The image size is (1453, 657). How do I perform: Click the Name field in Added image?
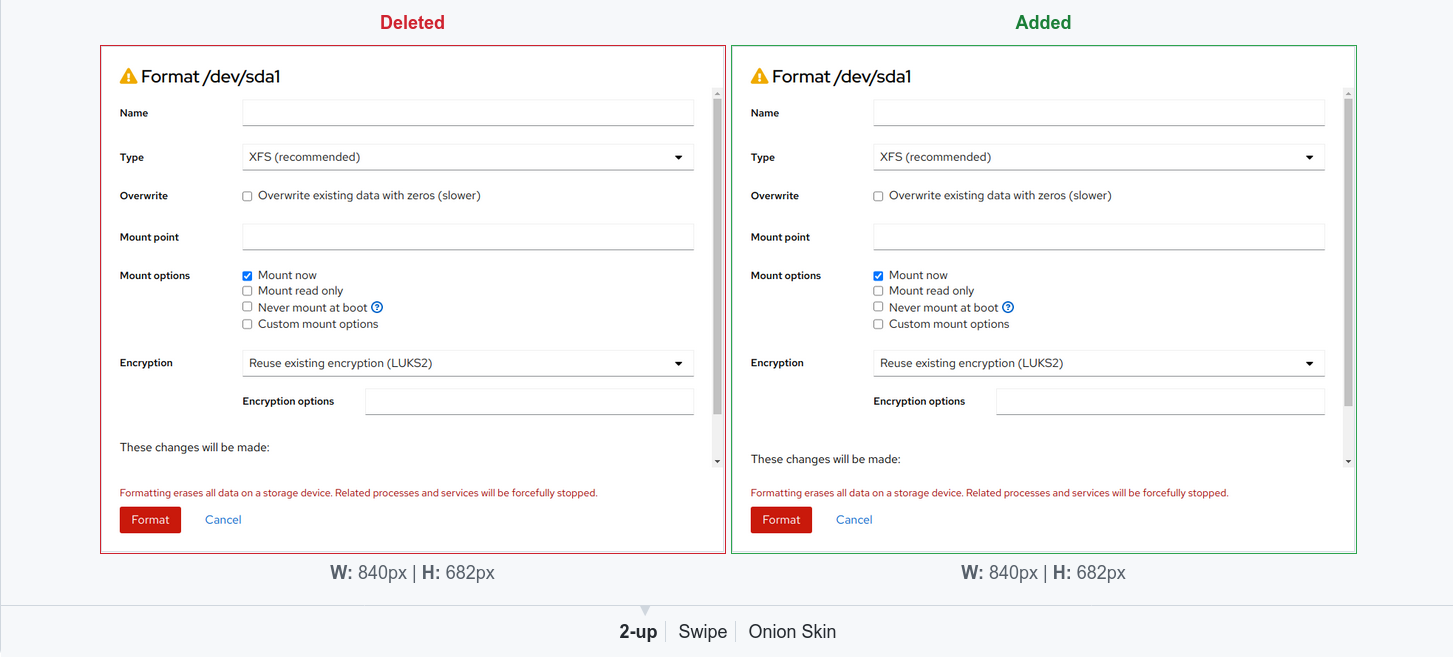(1099, 113)
